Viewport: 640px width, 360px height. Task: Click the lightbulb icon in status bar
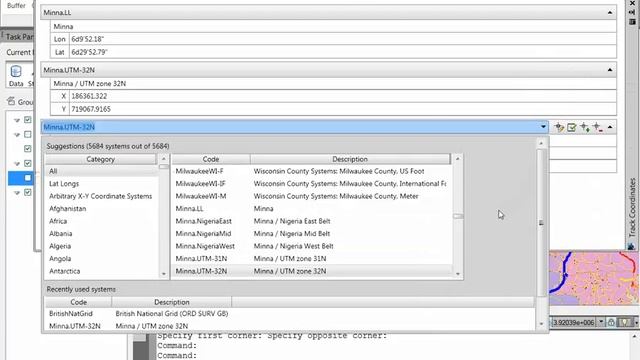[x=624, y=322]
